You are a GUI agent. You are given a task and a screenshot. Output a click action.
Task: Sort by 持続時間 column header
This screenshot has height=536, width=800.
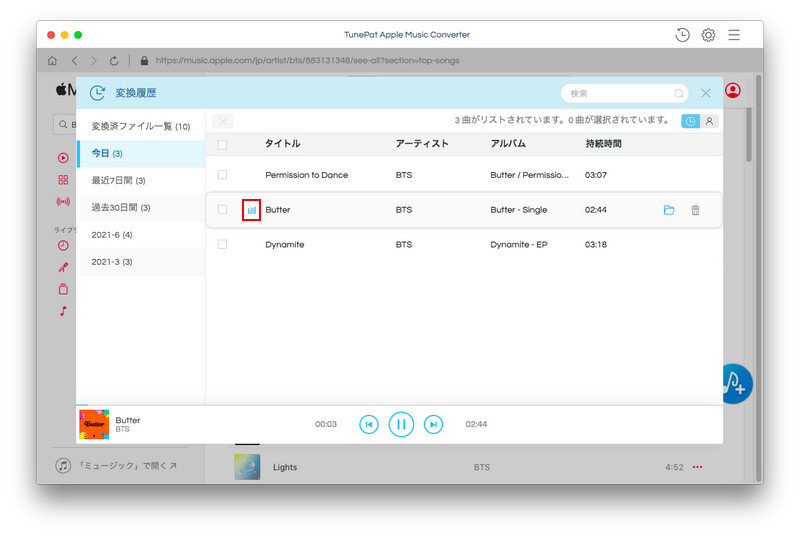click(x=603, y=144)
